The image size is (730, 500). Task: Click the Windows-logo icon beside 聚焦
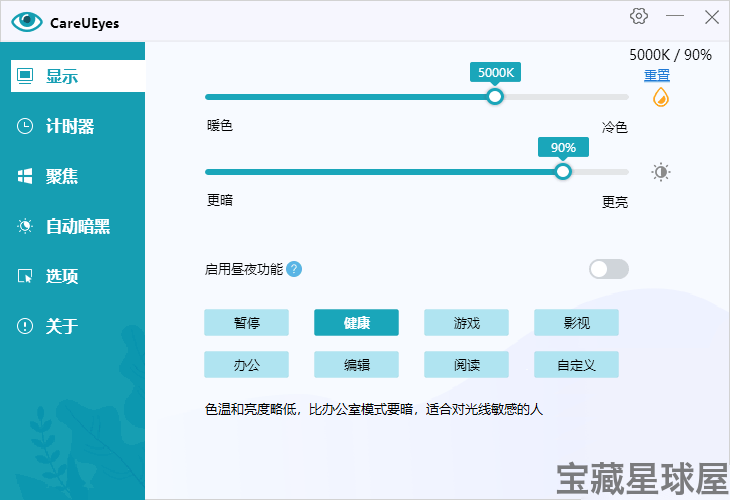(25, 176)
